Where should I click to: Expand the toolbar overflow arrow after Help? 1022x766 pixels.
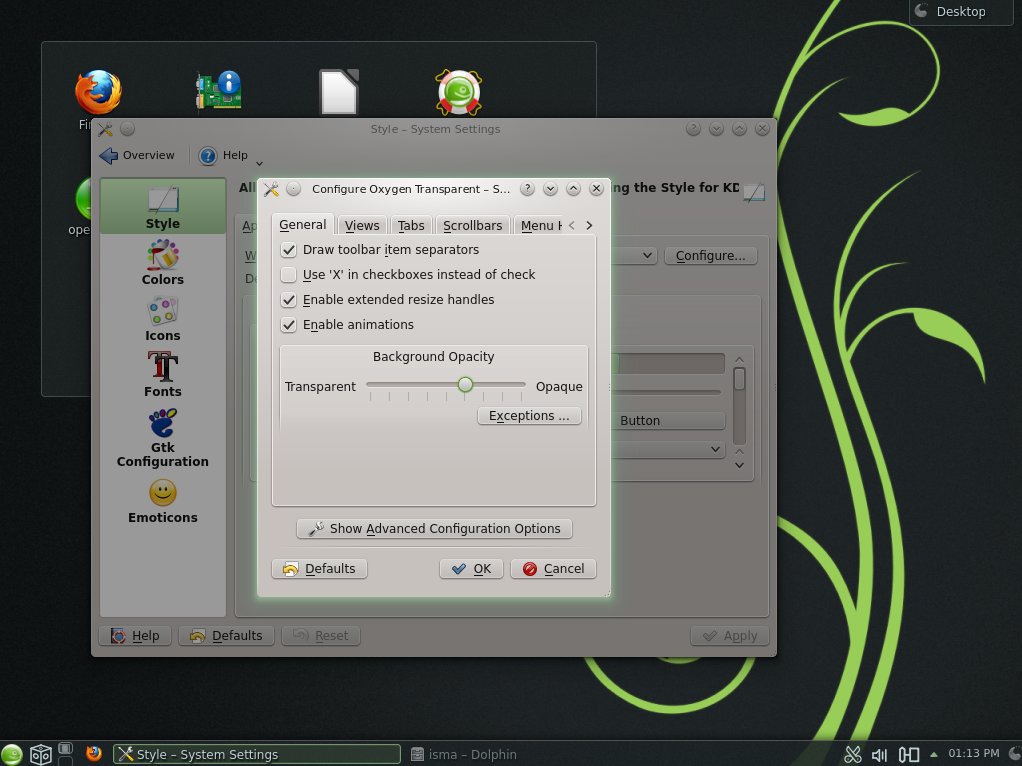259,163
